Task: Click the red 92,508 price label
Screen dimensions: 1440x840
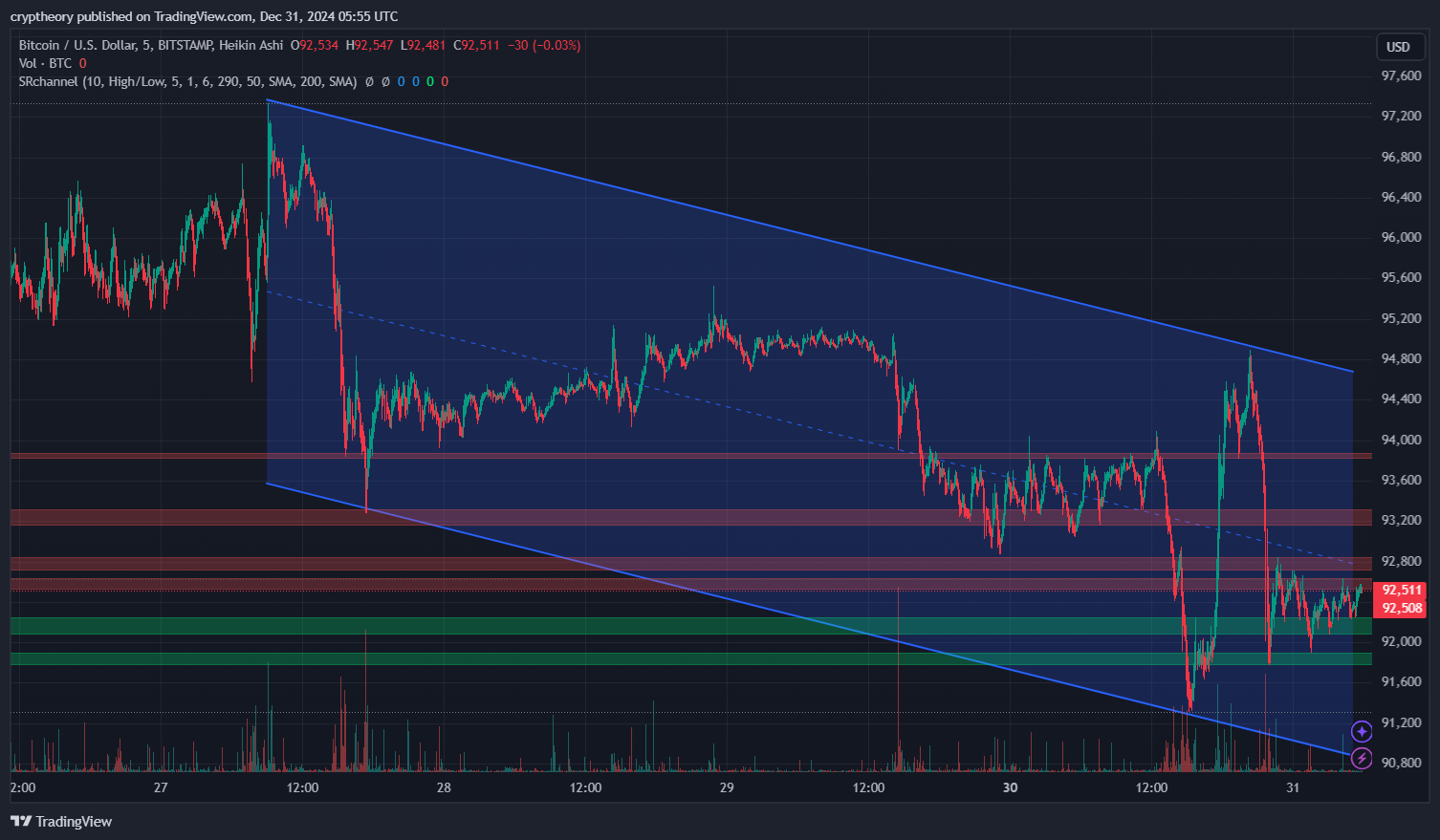Action: (x=1402, y=608)
